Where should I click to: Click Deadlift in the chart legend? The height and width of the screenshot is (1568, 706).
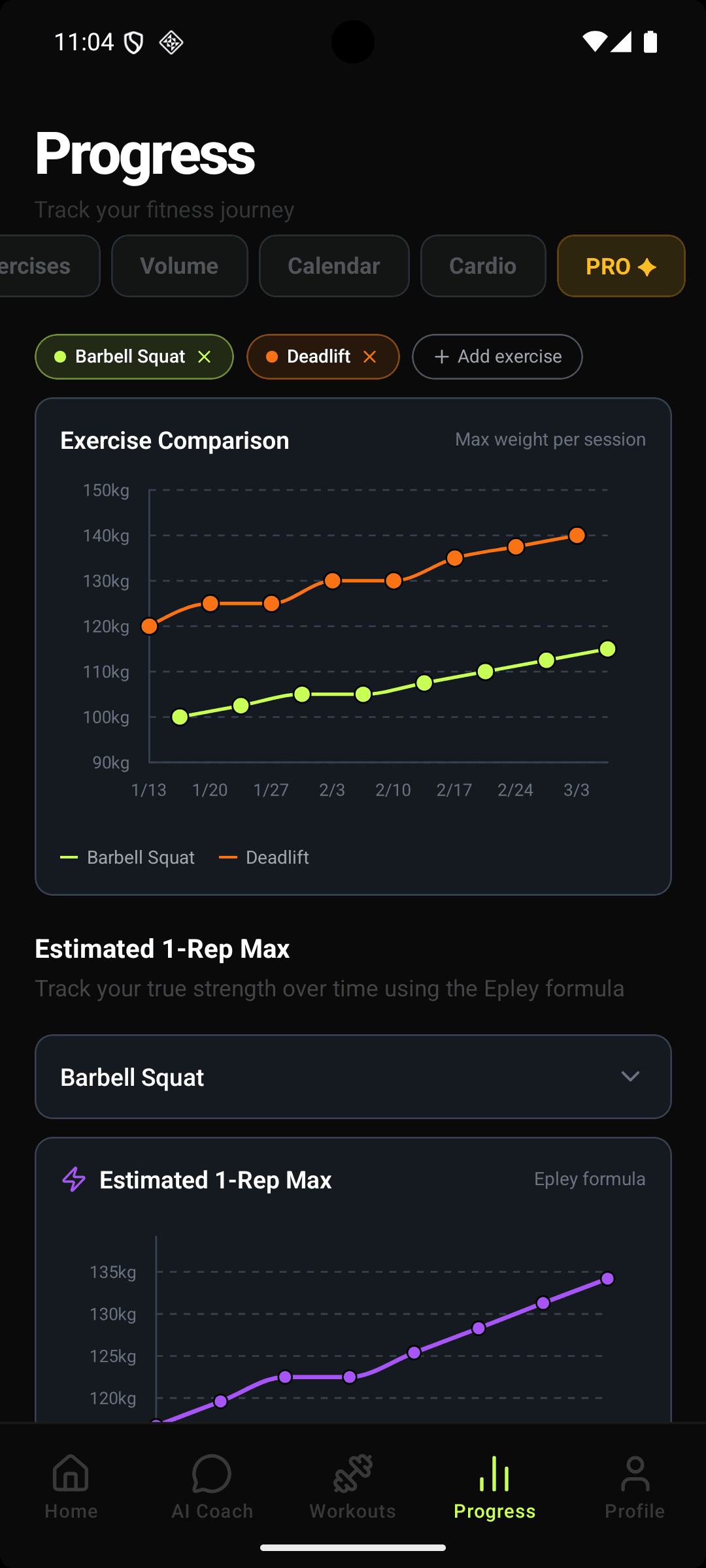pos(277,857)
